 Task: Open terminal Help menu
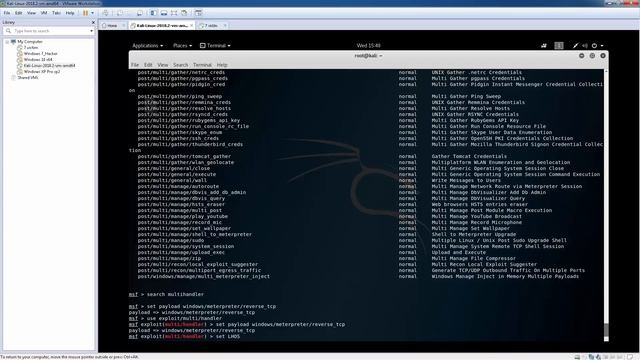pyautogui.click(x=222, y=65)
